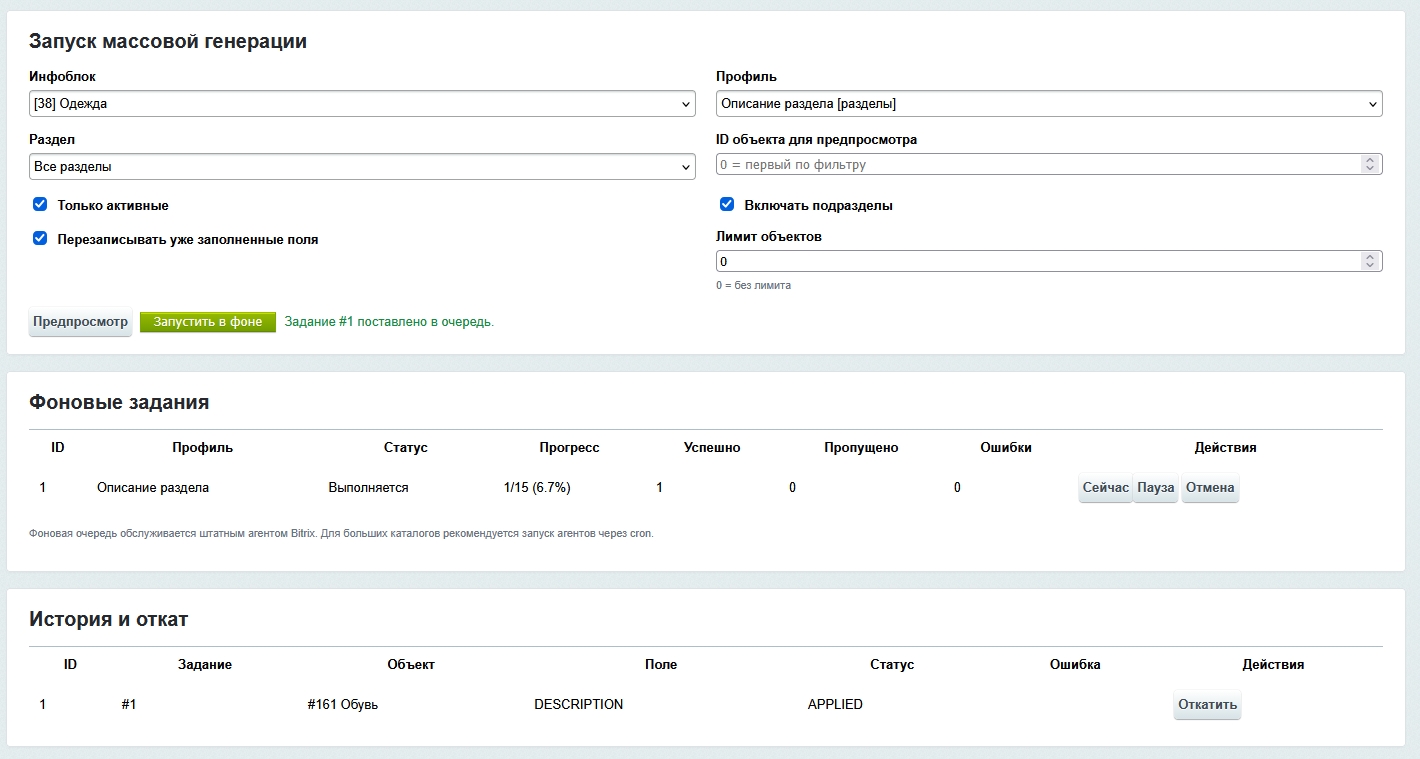The image size is (1420, 759).
Task: Toggle Перезаписывать уже заполненные поля checkbox
Action: 40,238
